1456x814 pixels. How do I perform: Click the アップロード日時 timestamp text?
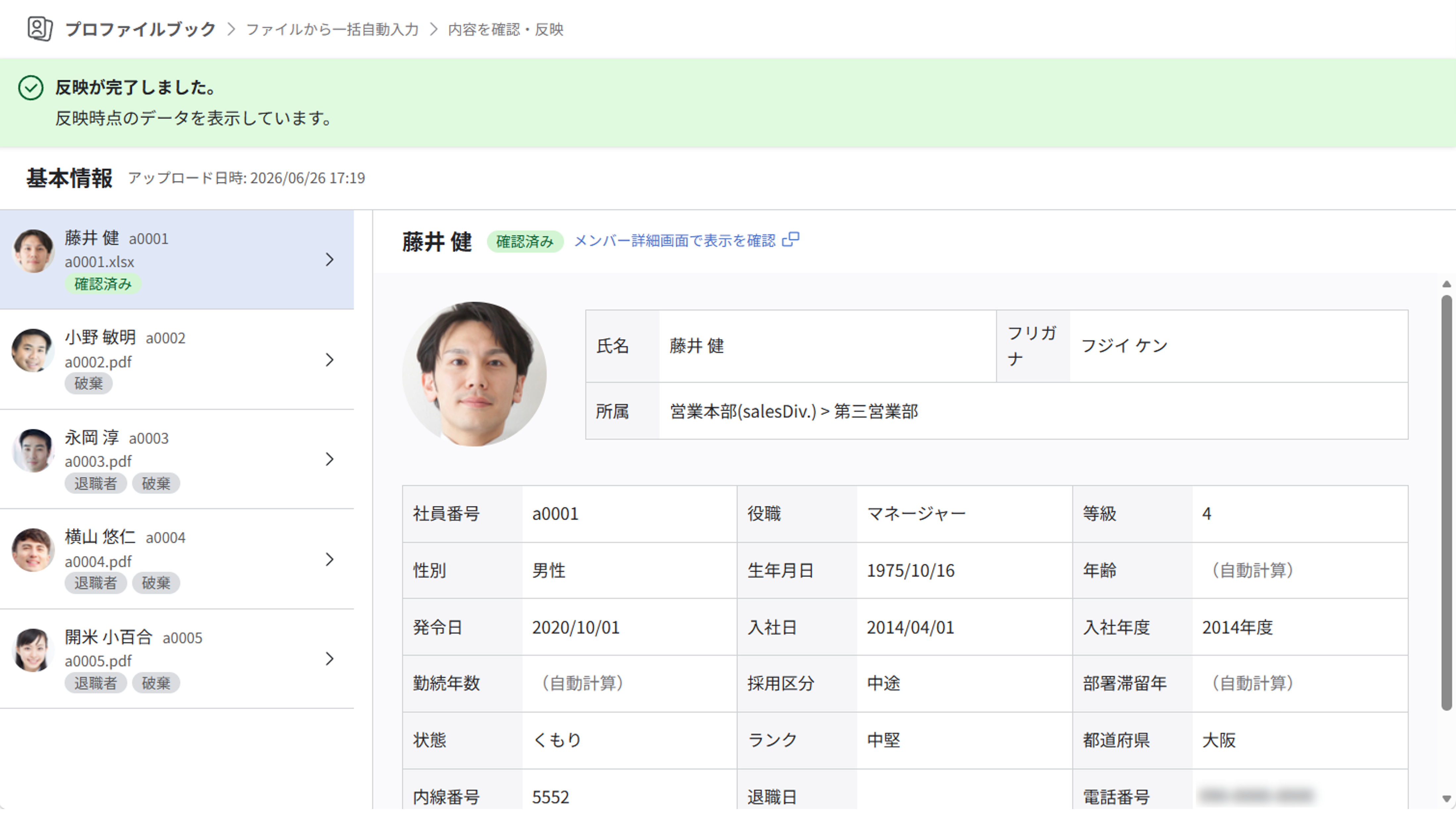247,178
